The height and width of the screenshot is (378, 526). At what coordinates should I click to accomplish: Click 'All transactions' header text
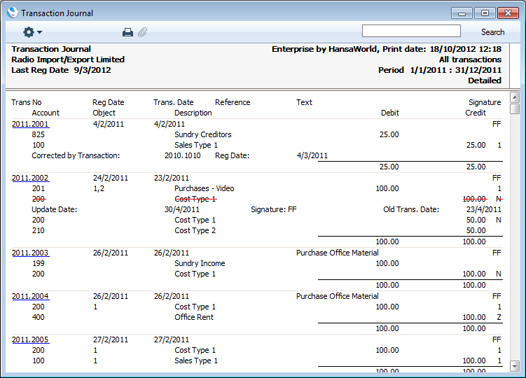coord(470,60)
